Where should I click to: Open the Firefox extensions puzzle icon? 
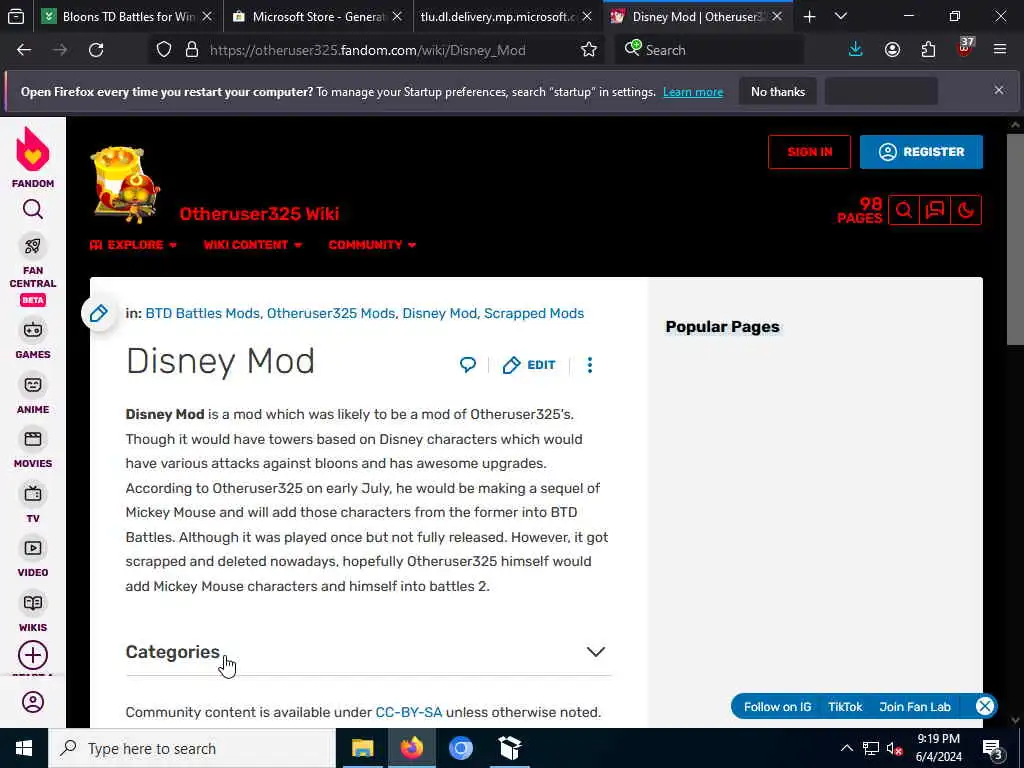point(928,50)
